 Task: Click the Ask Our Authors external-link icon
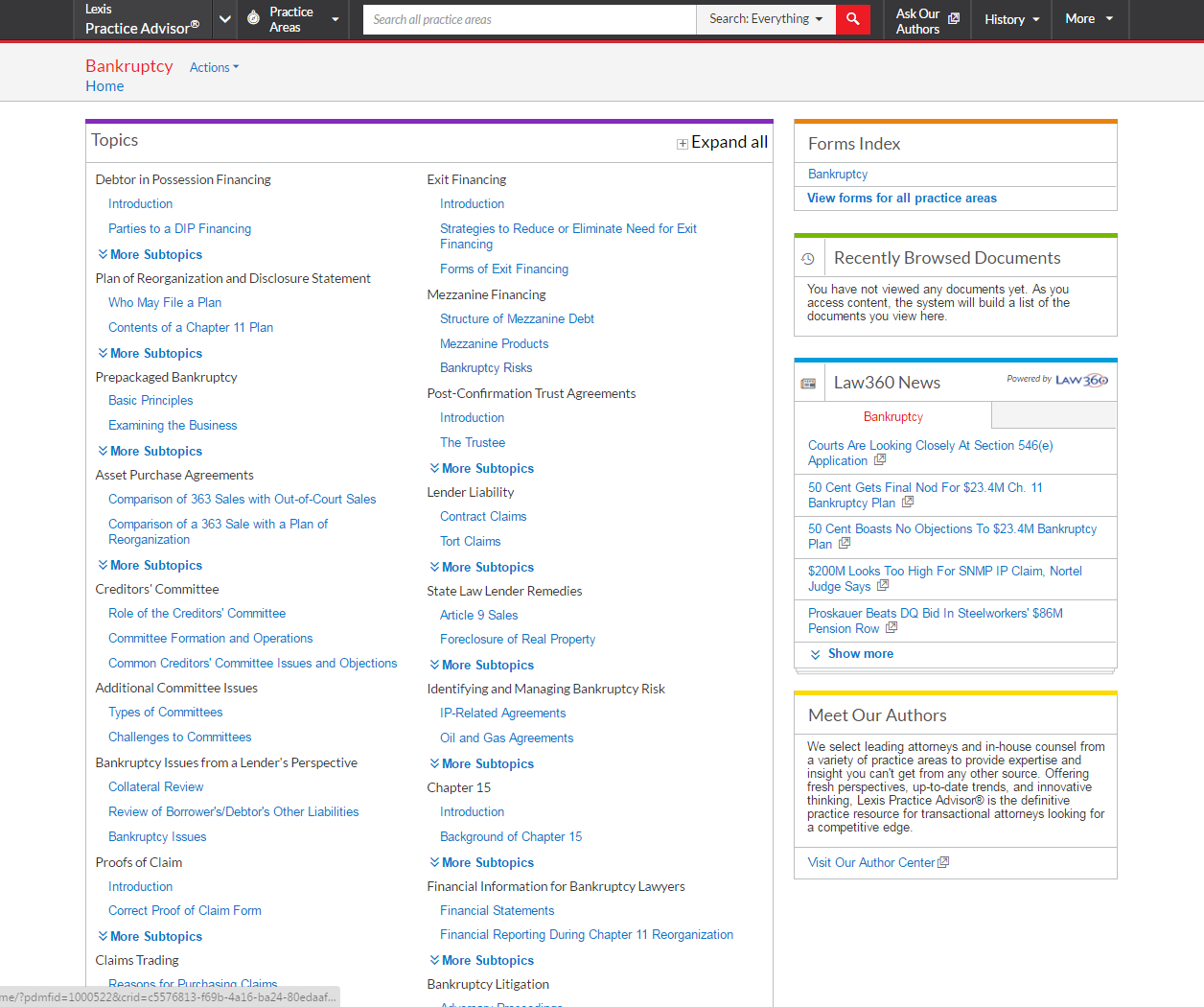[954, 18]
